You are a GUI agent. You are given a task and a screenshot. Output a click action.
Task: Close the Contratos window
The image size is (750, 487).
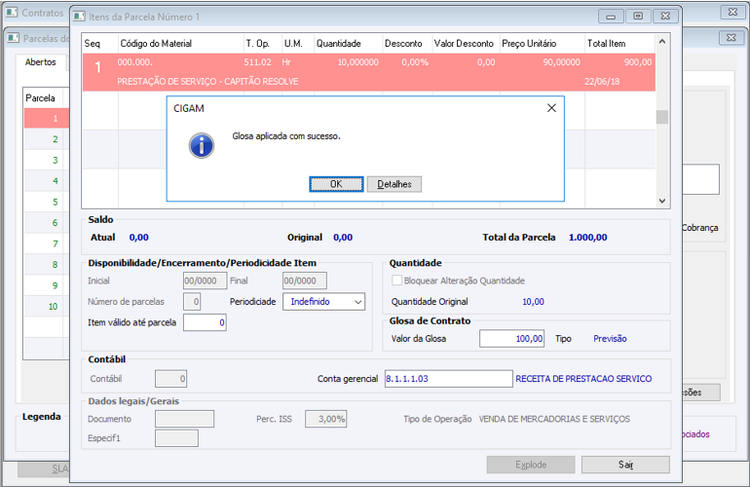(733, 12)
